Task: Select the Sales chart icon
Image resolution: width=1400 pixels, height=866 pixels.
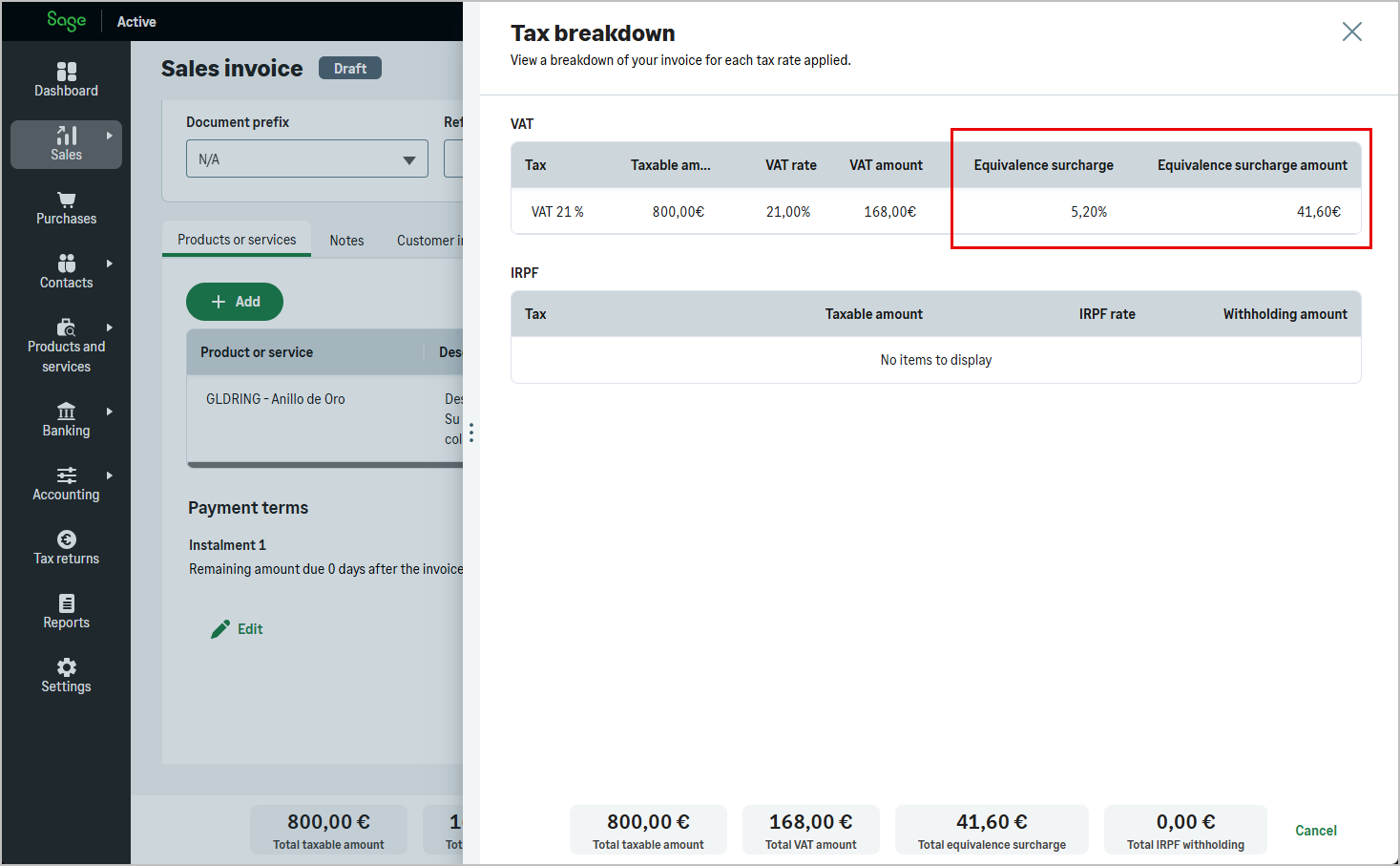Action: (x=67, y=135)
